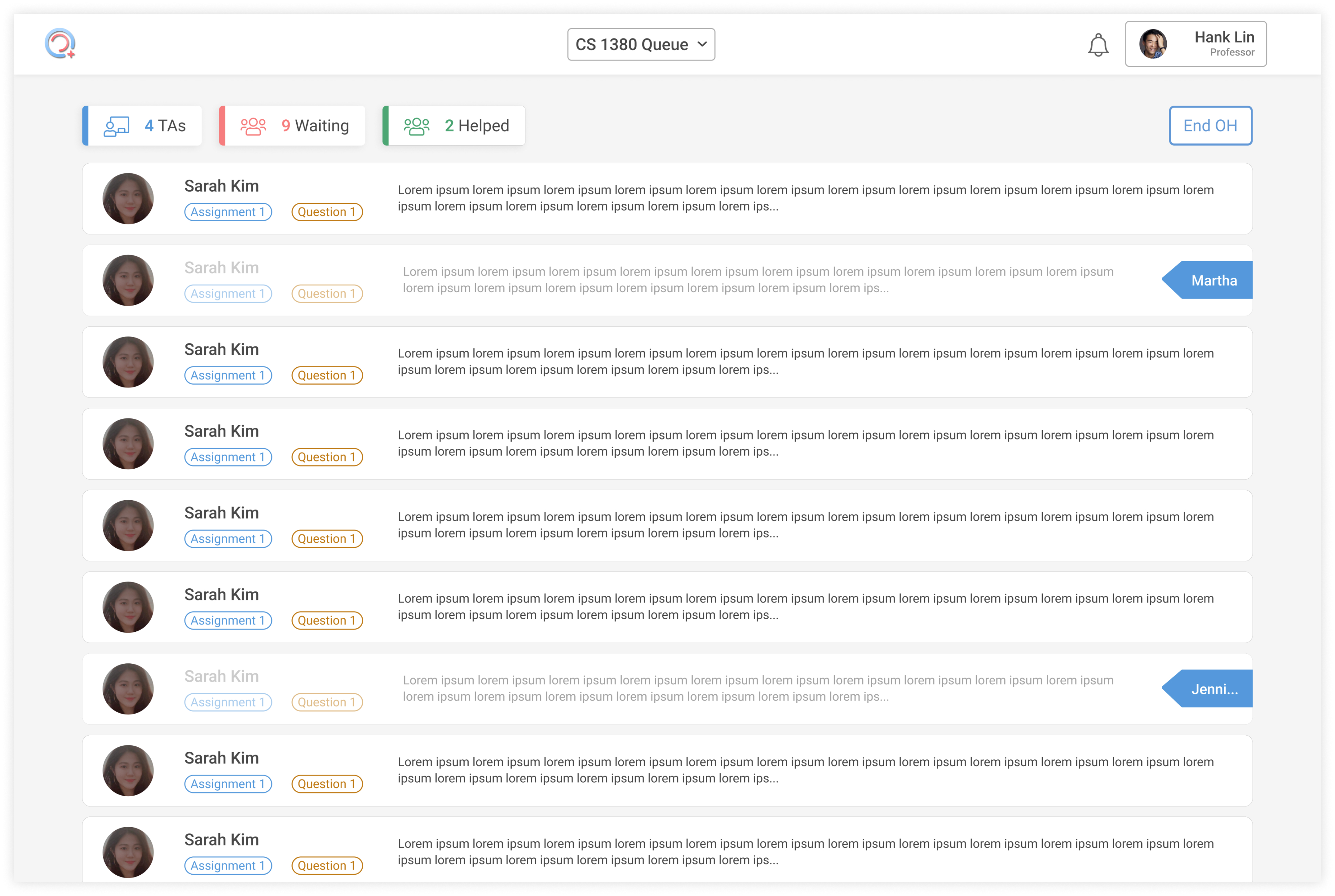Click the TA desk icon
This screenshot has height=896, width=1335.
pyautogui.click(x=117, y=126)
